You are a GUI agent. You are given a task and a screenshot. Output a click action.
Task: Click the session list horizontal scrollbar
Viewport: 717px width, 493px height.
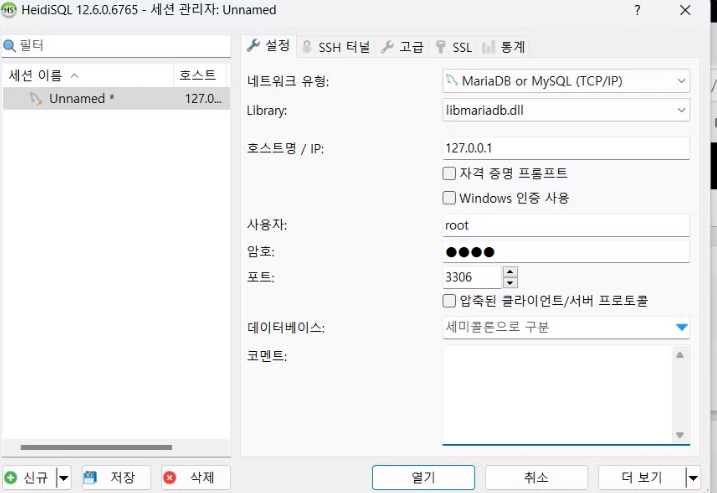(96, 447)
